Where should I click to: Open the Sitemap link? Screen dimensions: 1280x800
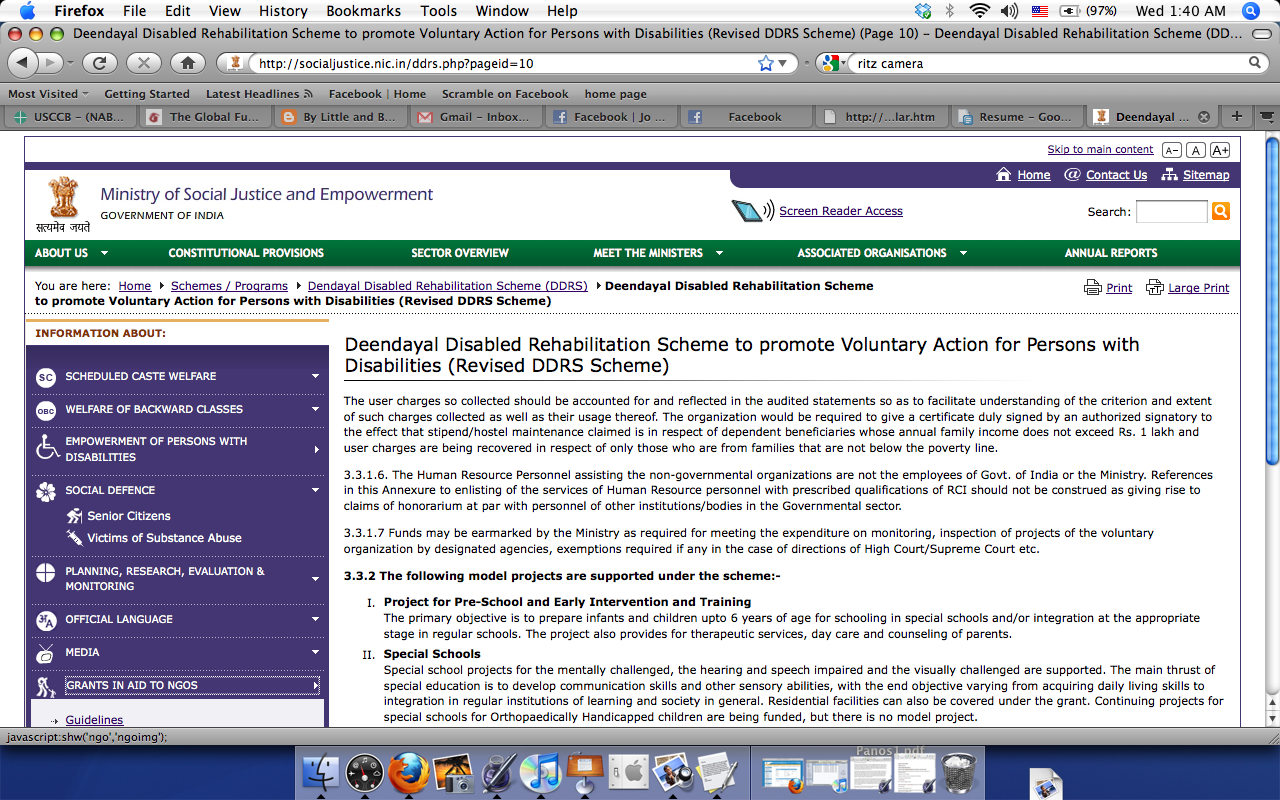tap(1206, 175)
